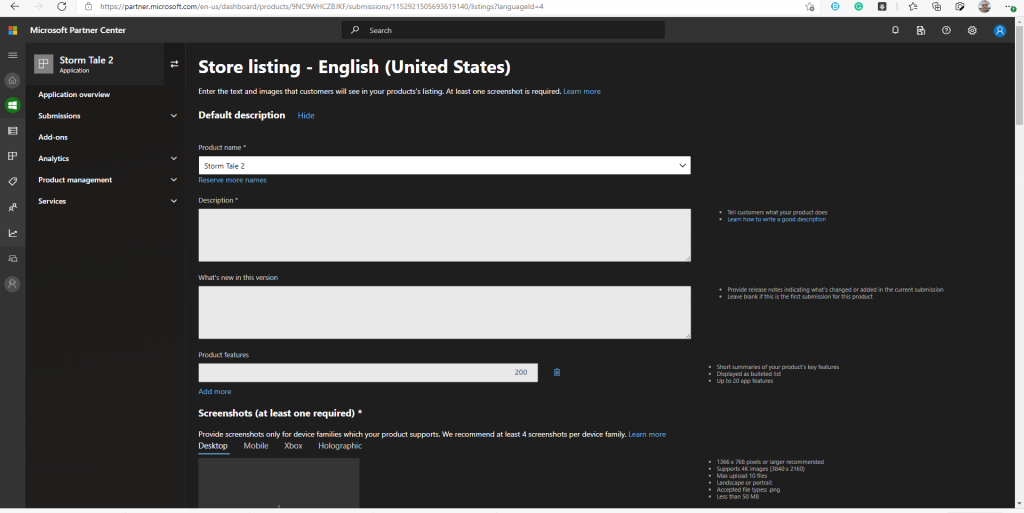Expand the Product management section
Screen dimensions: 1024x513
(174, 180)
